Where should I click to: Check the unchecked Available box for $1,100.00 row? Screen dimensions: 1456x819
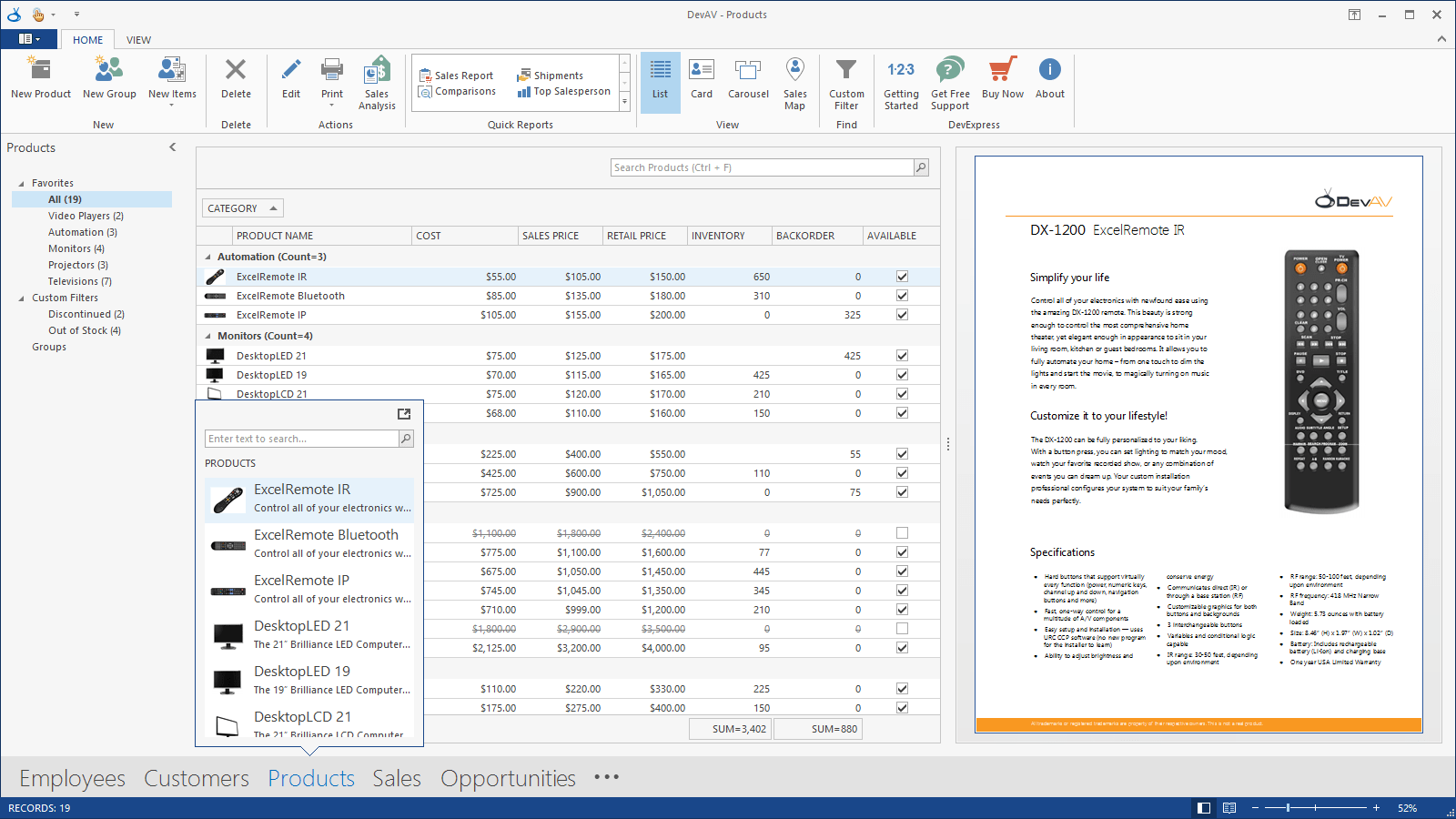[902, 533]
